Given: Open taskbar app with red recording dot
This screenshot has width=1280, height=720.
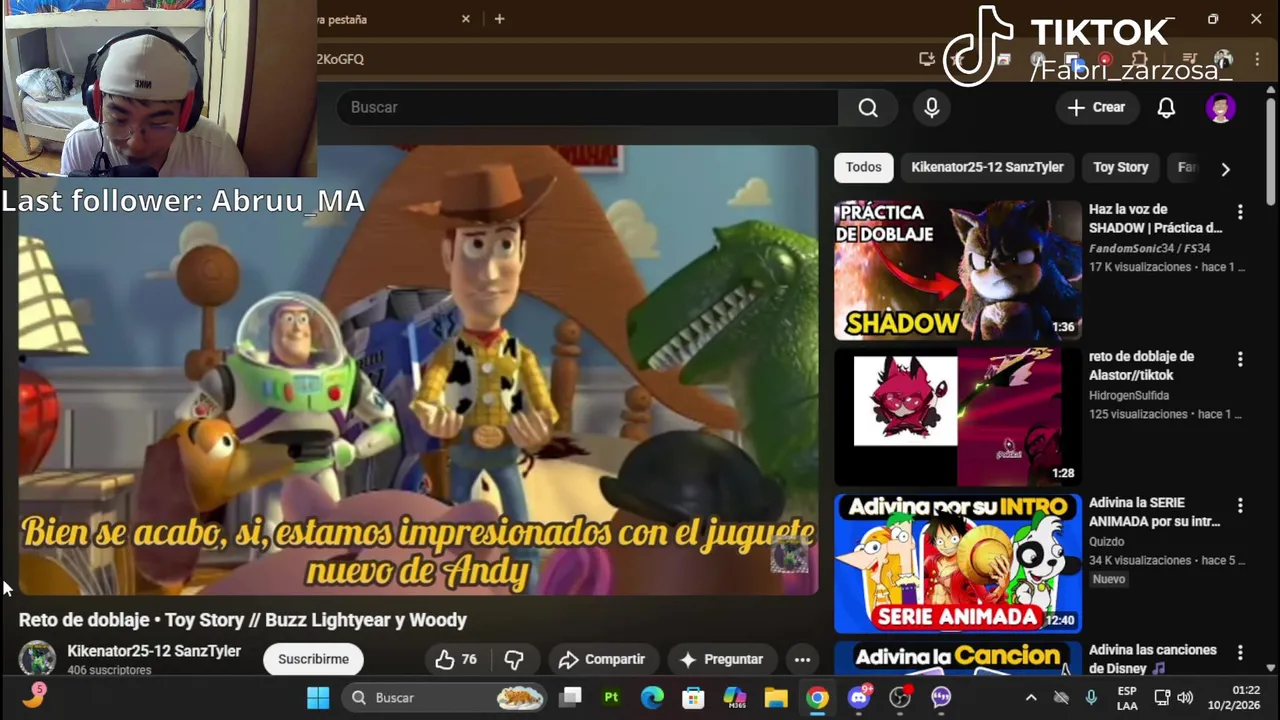Looking at the screenshot, I should click(x=900, y=697).
